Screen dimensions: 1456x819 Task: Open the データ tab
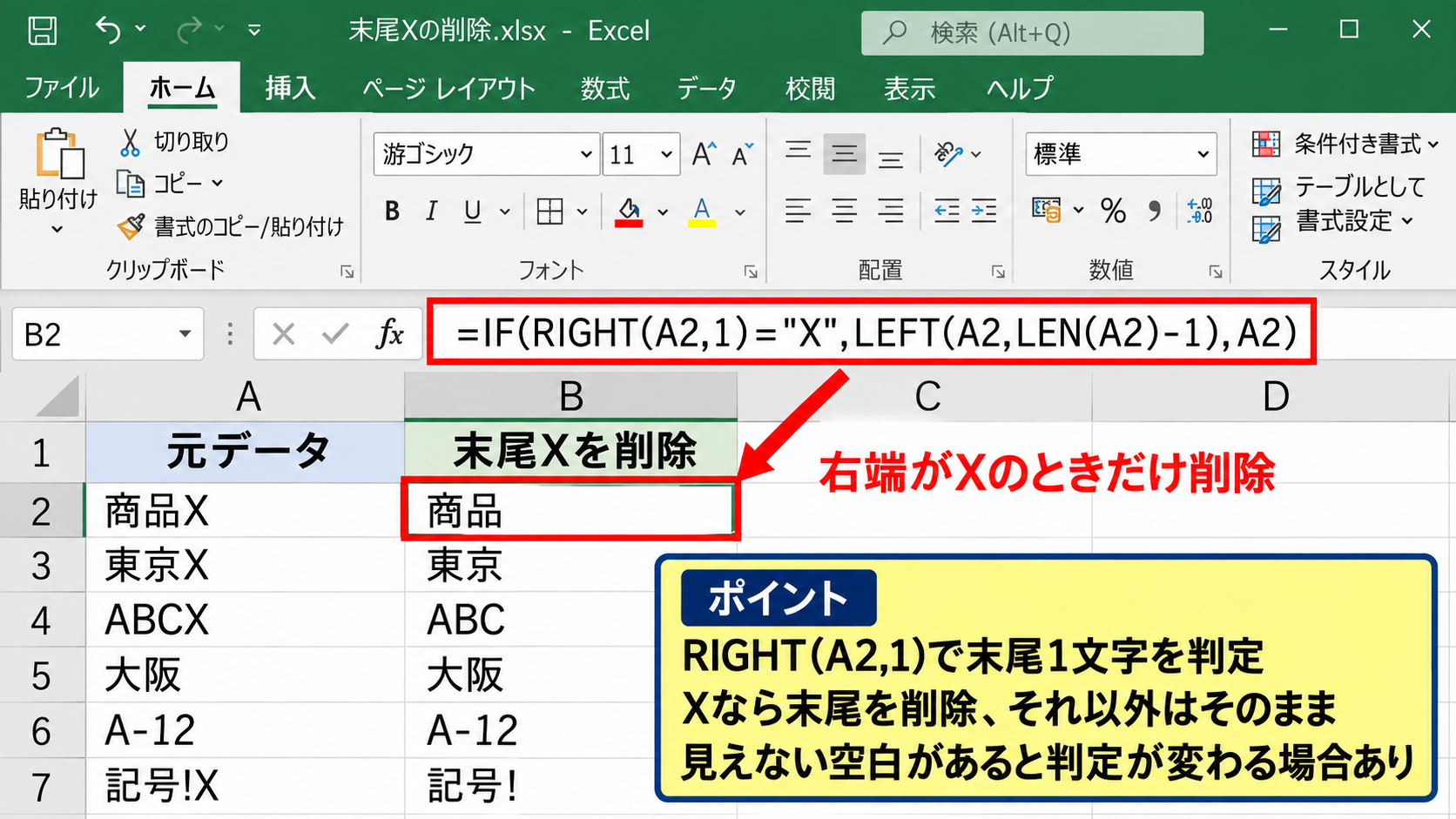tap(707, 88)
